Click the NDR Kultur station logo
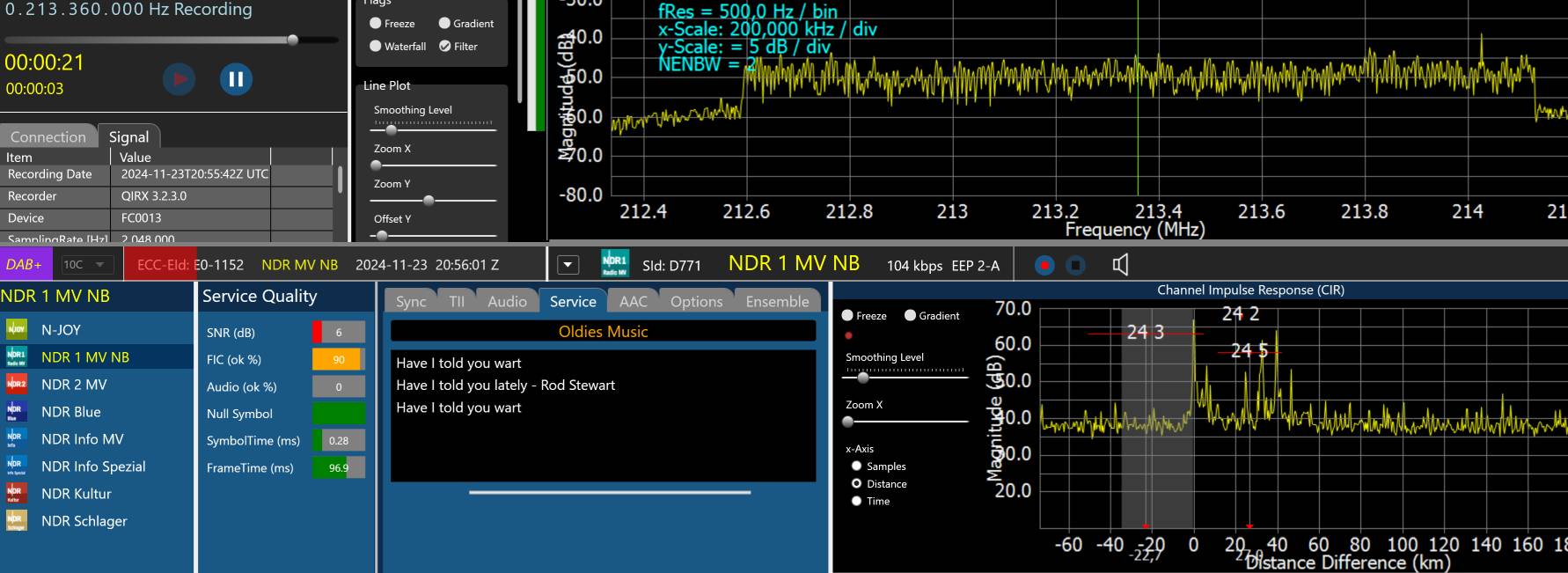Viewport: 1568px width, 573px height. (16, 494)
